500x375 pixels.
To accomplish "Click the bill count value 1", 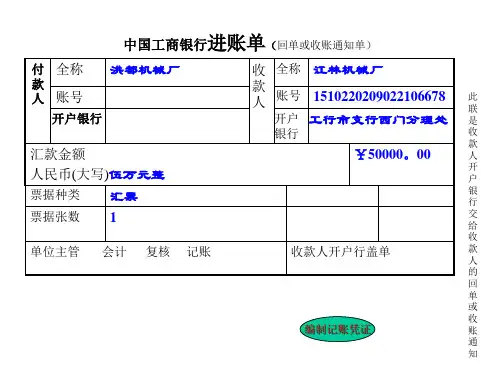I will (x=113, y=217).
